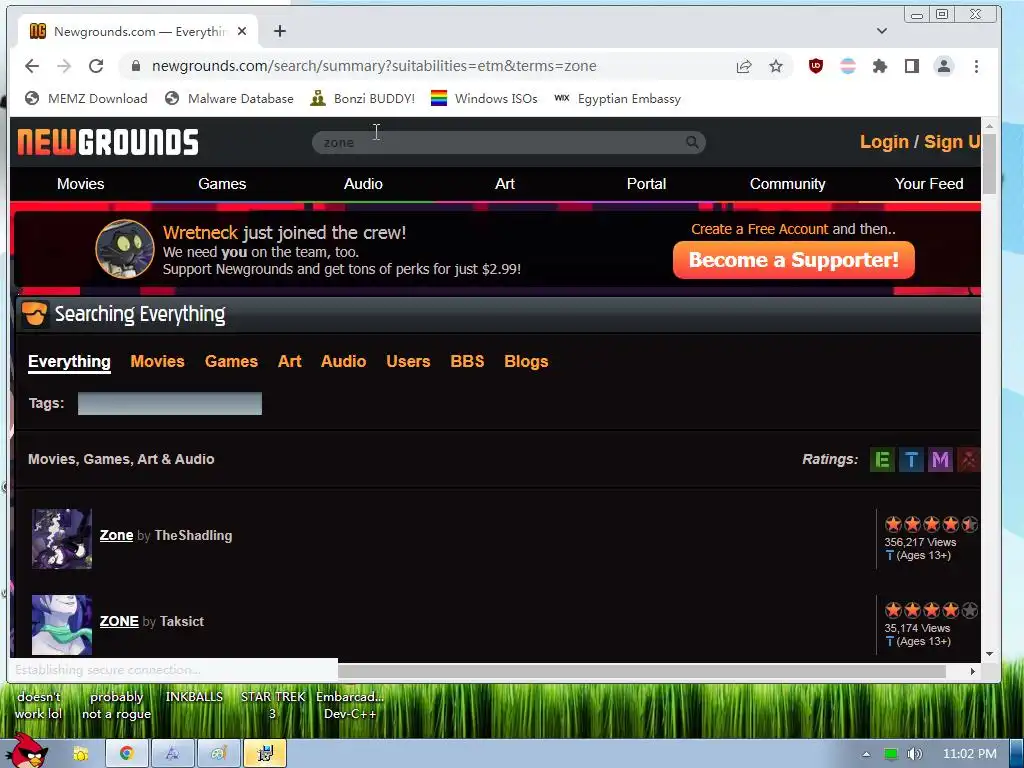Image resolution: width=1024 pixels, height=768 pixels.
Task: Show hidden system tray icons
Action: click(866, 754)
